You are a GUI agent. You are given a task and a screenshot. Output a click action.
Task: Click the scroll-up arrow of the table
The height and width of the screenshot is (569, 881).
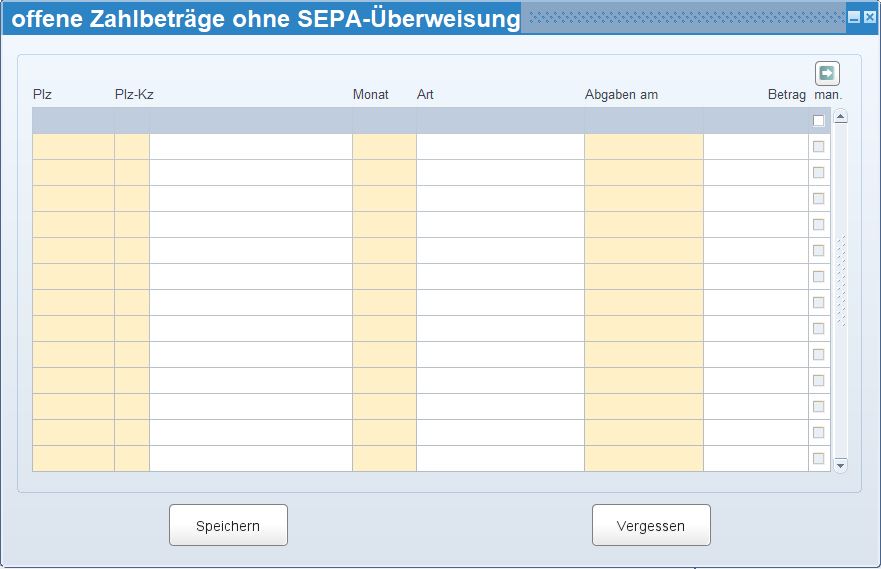coord(840,117)
